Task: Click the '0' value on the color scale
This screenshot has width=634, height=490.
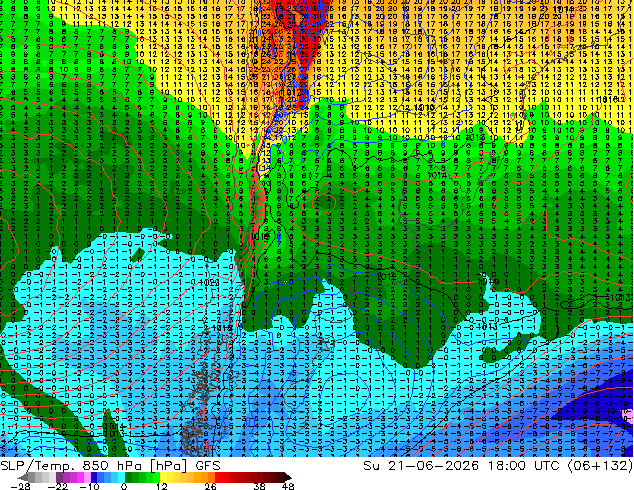Action: pyautogui.click(x=124, y=486)
